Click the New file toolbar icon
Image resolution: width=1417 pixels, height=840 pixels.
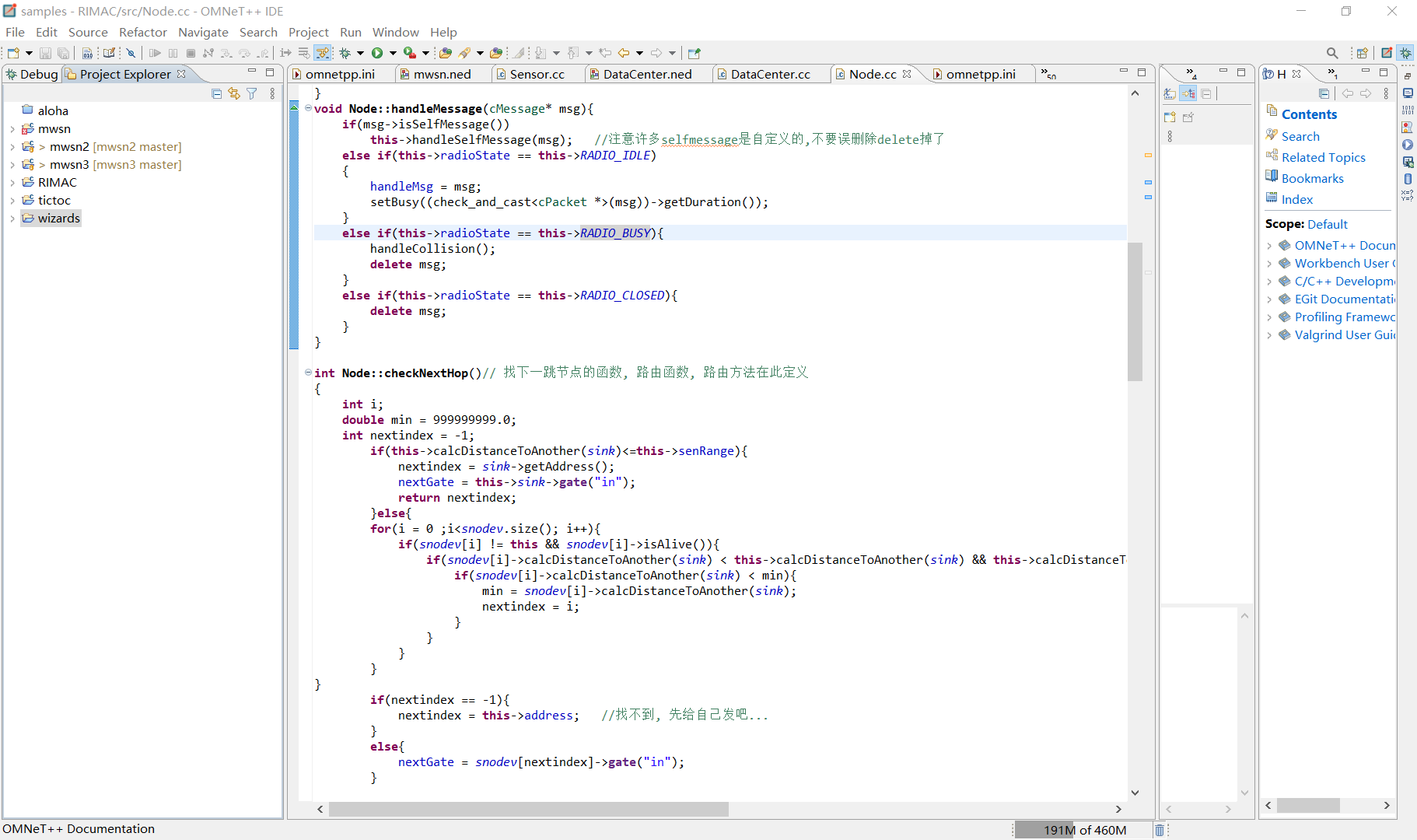[13, 53]
